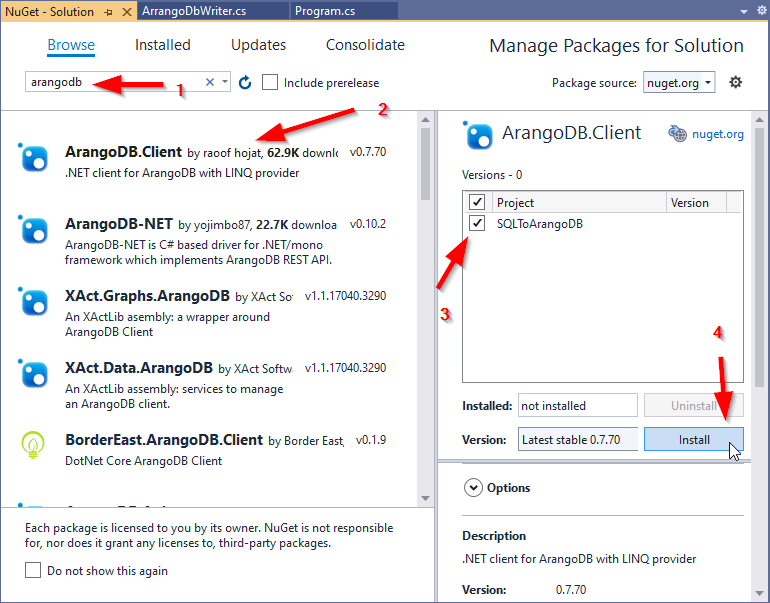Select the SQLToArangoDB project row
Screen dimensions: 770x603
click(x=603, y=223)
